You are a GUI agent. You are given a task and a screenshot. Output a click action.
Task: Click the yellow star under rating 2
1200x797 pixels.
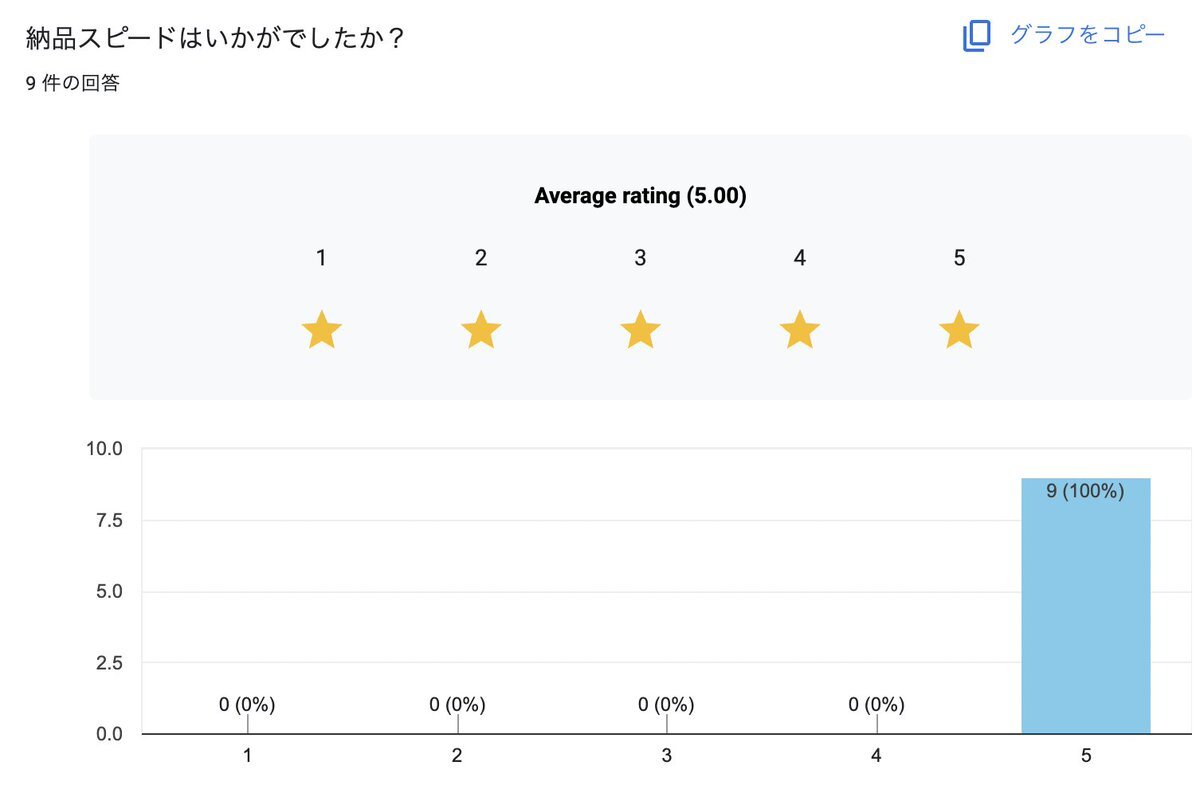pyautogui.click(x=481, y=329)
